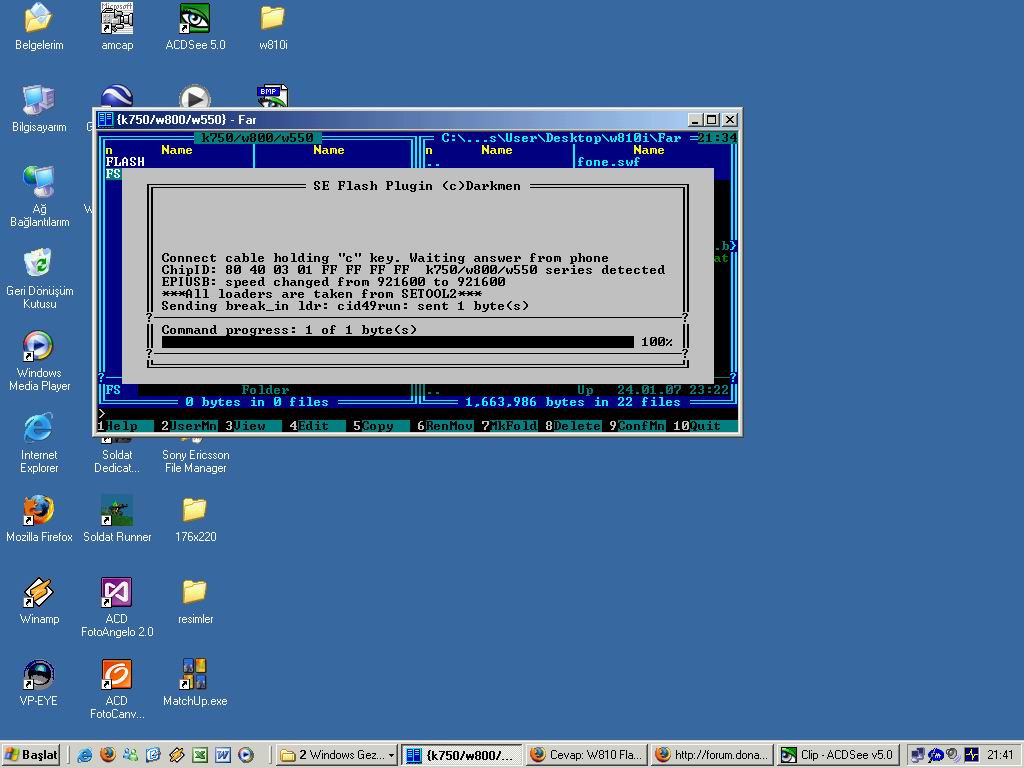Launch Mozilla Firefox from desktop
The width and height of the screenshot is (1024, 768).
coord(39,512)
